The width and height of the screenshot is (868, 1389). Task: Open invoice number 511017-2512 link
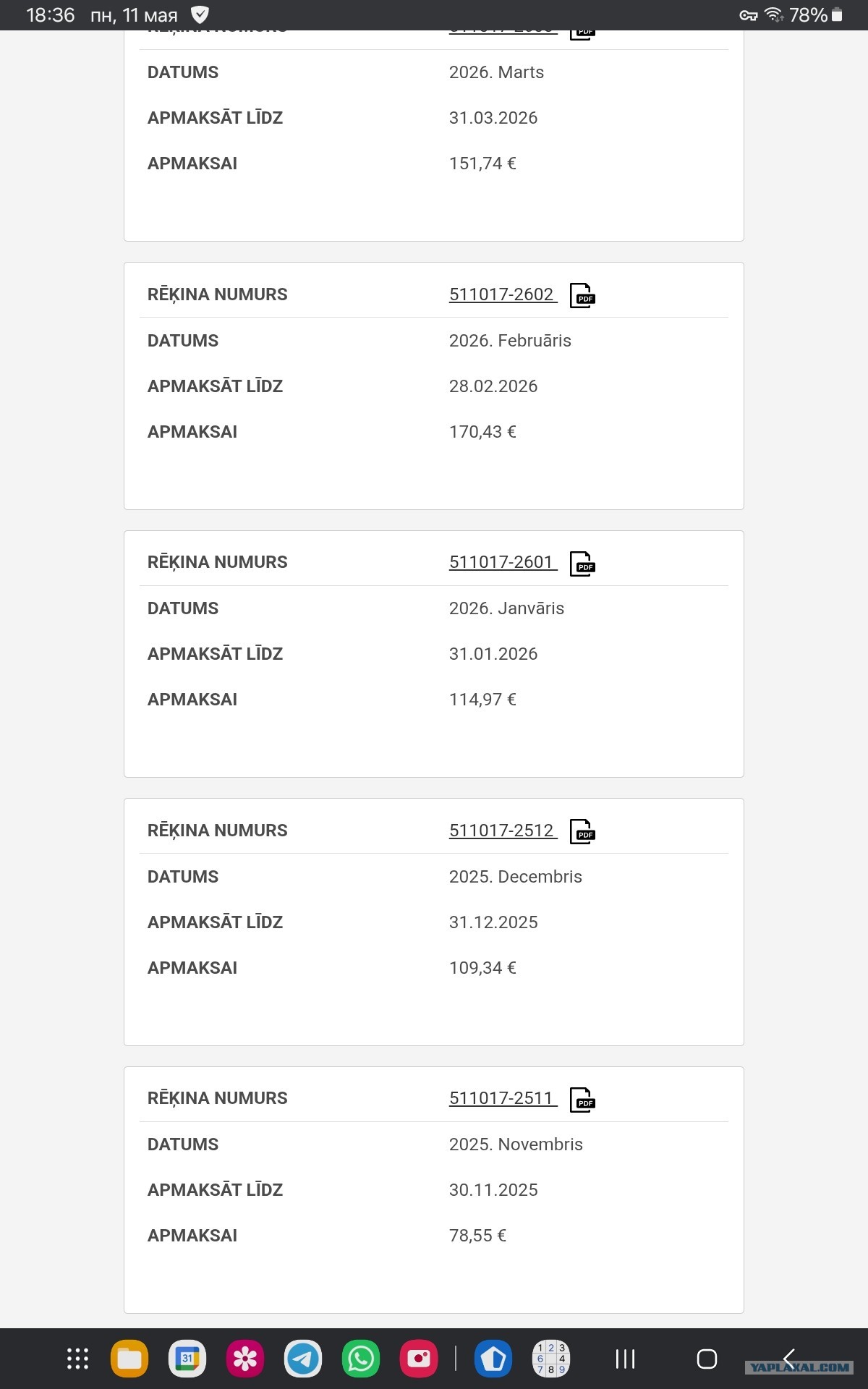tap(503, 831)
